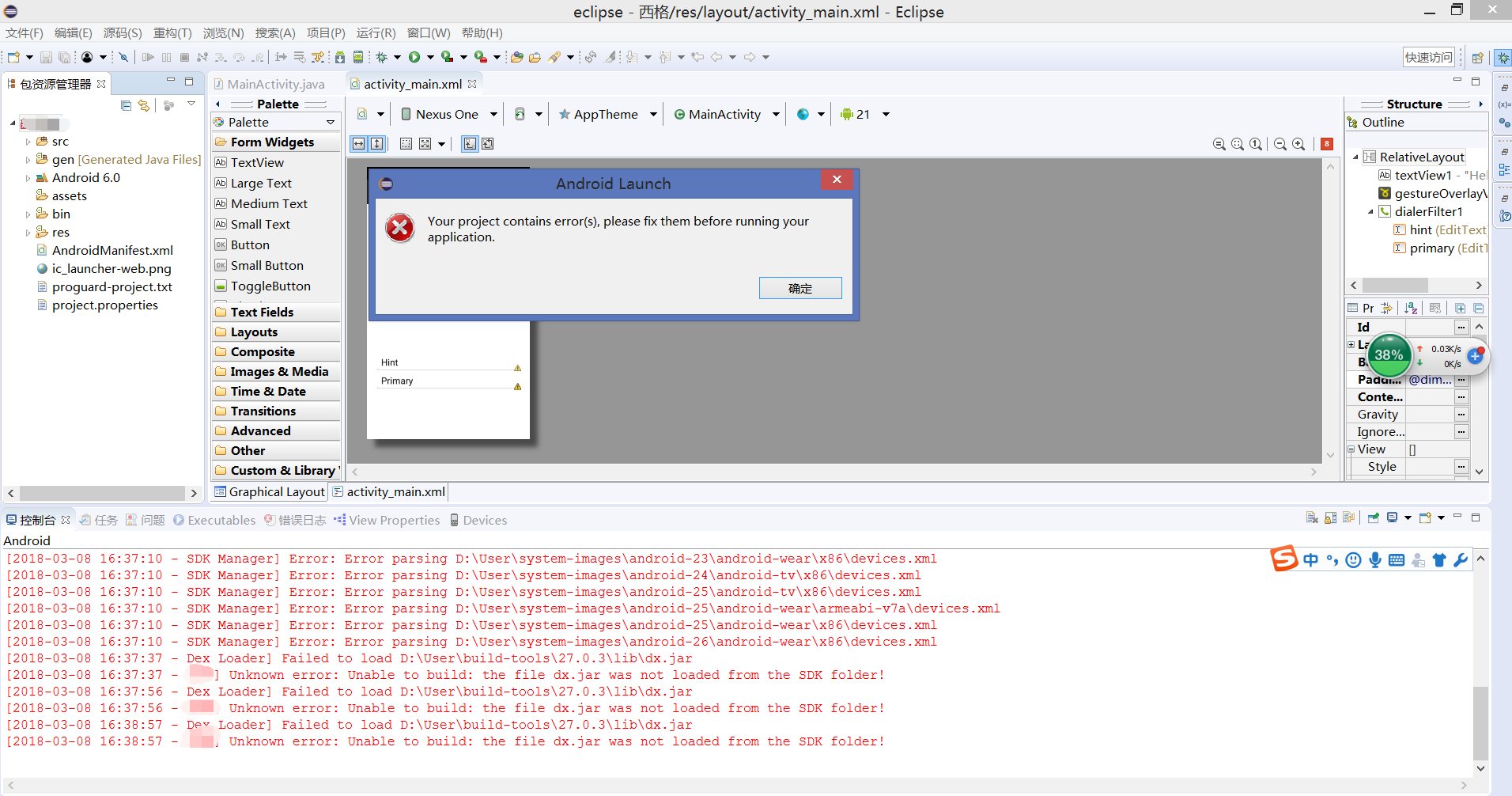Open the API level 21 dropdown
1512x796 pixels.
pos(865,114)
